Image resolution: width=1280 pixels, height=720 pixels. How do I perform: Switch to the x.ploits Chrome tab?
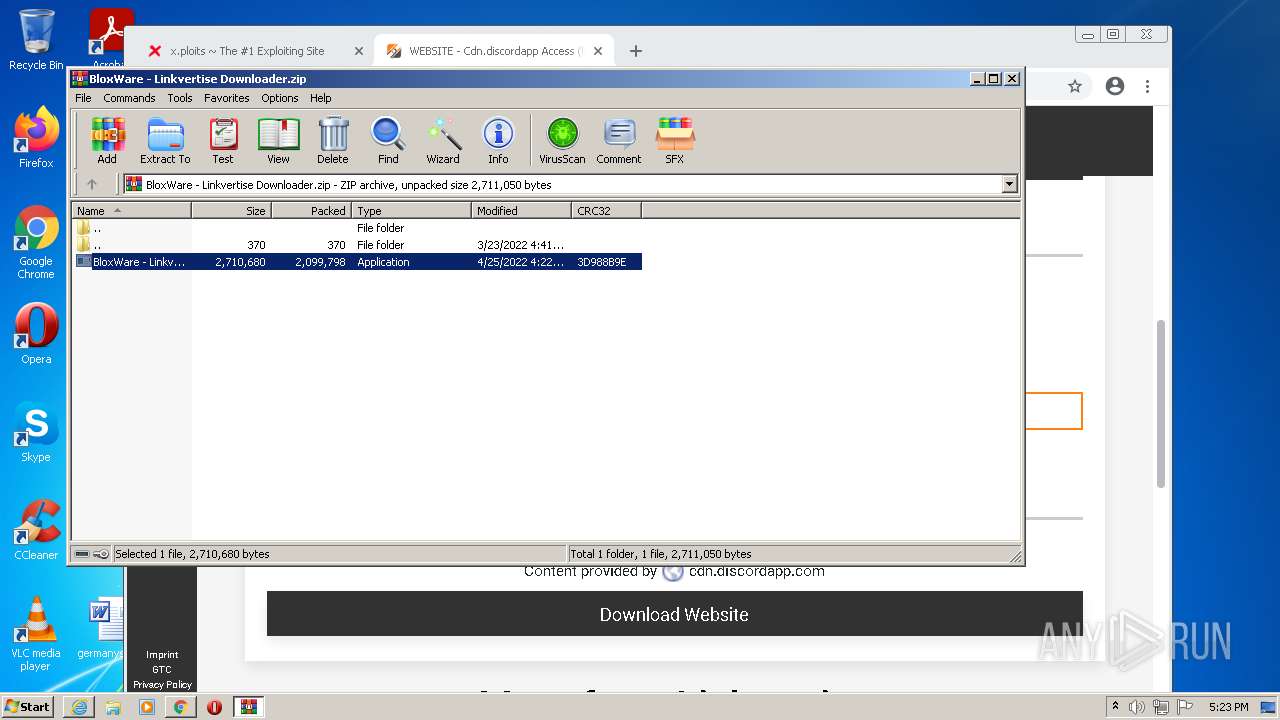tap(245, 51)
